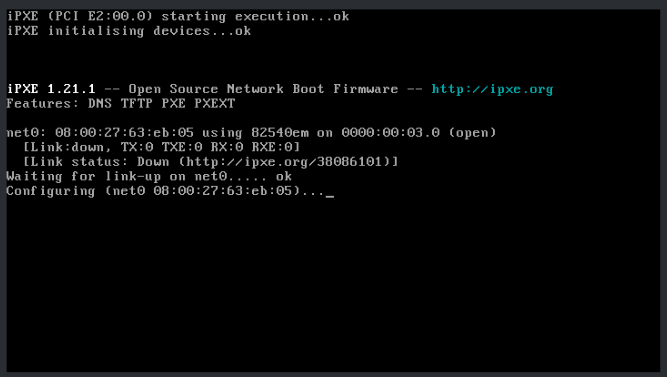667x377 pixels.
Task: Click the Link:down status text
Action: click(68, 147)
